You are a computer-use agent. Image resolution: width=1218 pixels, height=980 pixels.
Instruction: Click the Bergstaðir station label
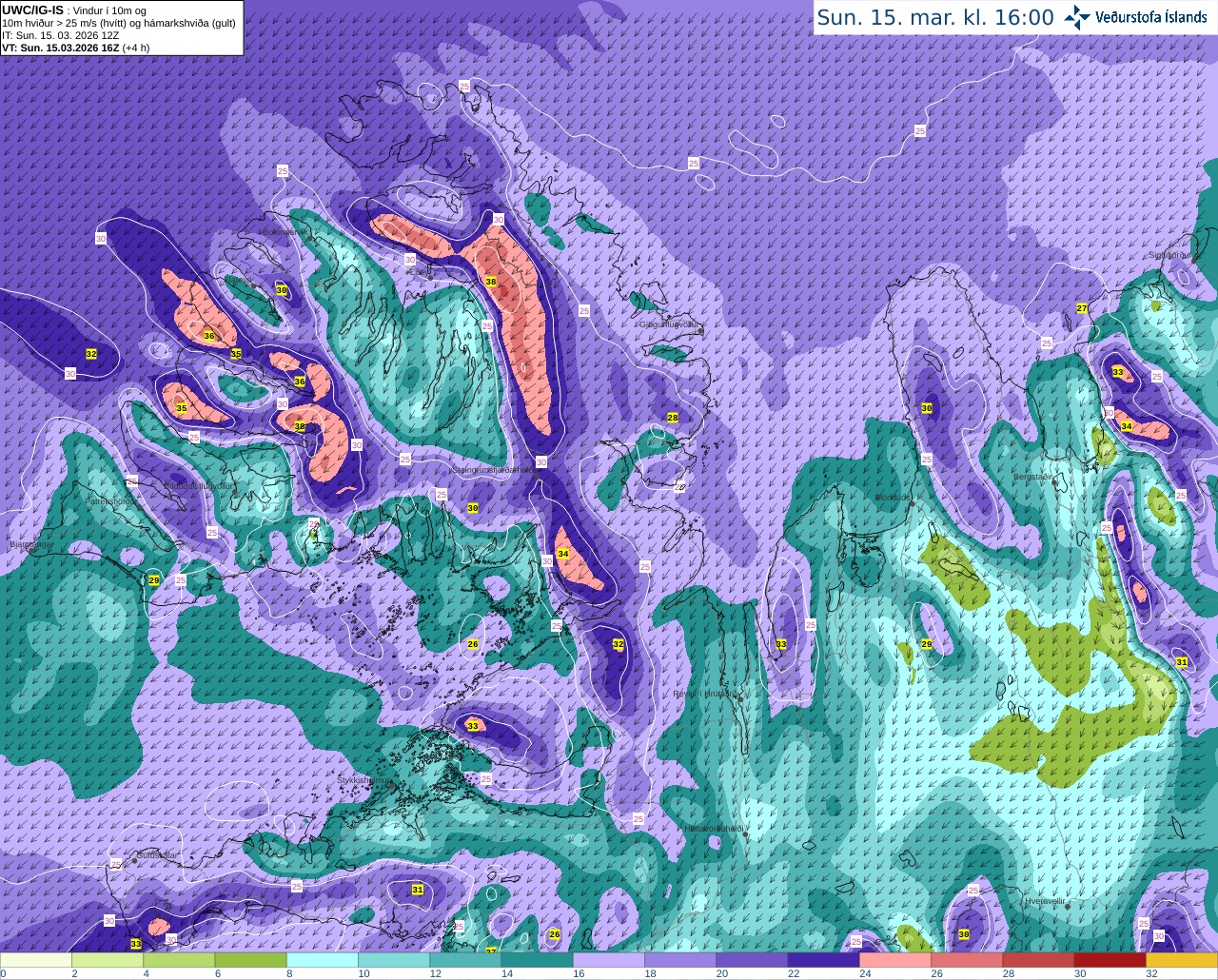point(1033,476)
